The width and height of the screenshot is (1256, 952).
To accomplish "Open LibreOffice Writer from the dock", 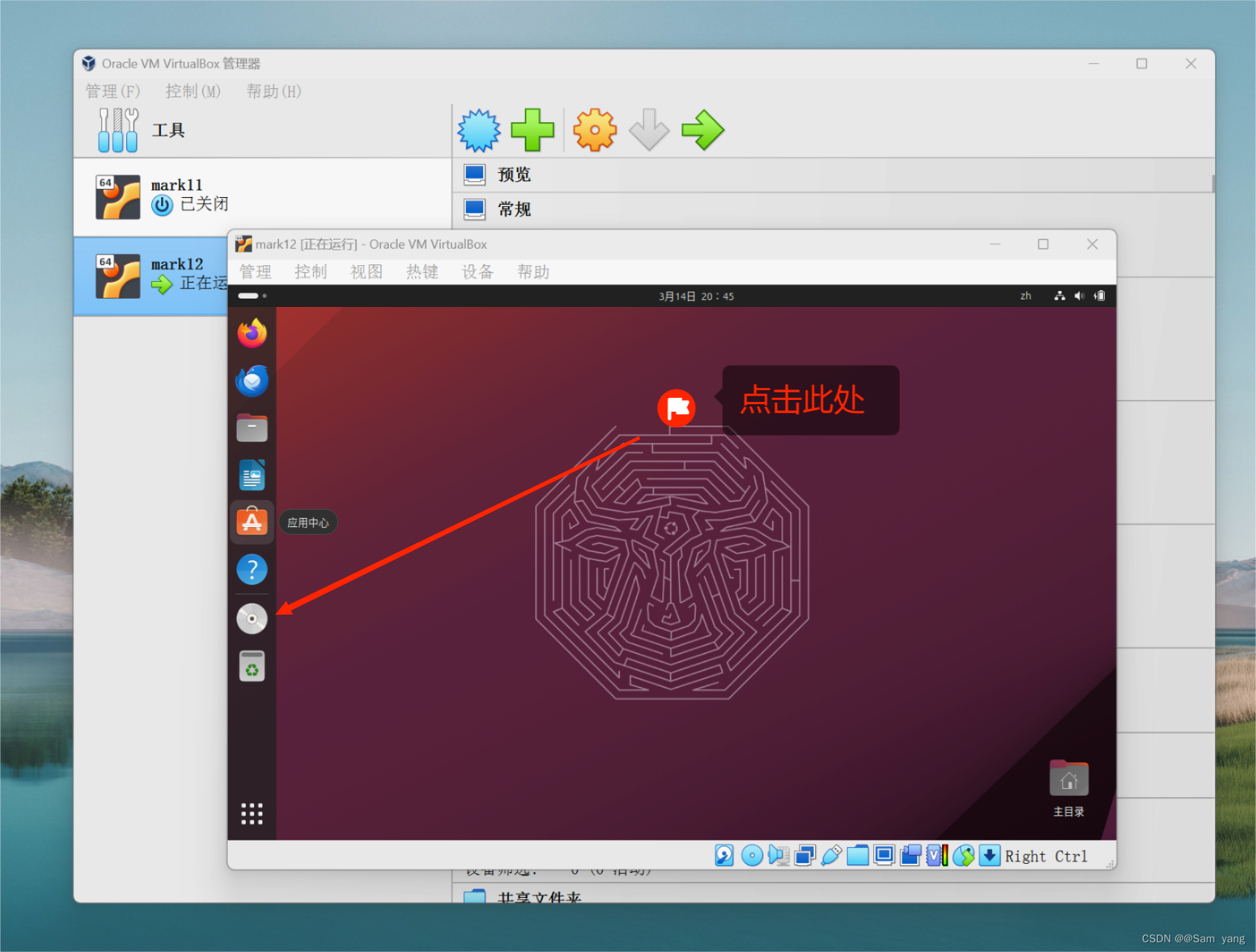I will click(252, 476).
